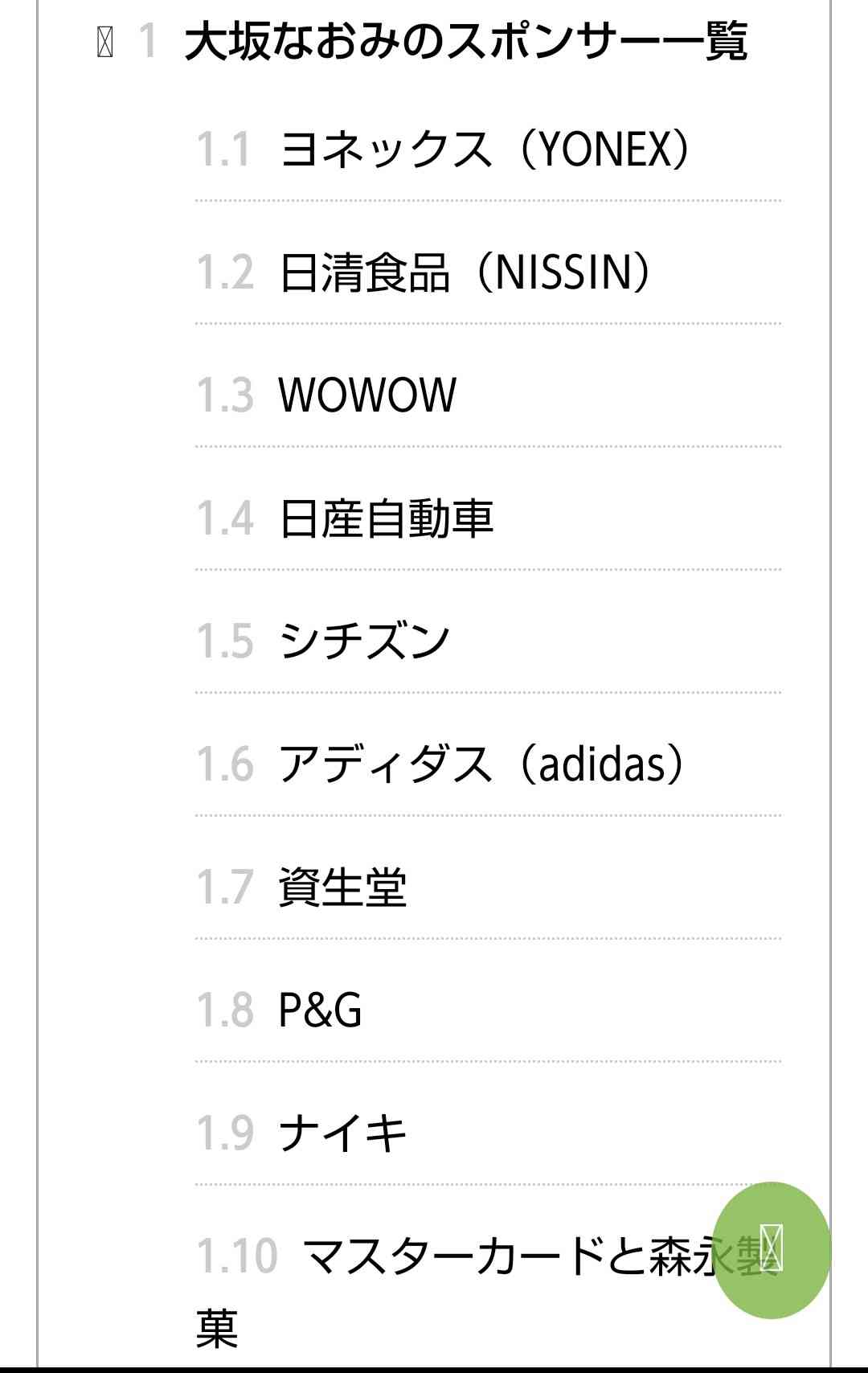The height and width of the screenshot is (1373, 868).
Task: Open section 1.8 P&G
Action: pyautogui.click(x=320, y=1010)
